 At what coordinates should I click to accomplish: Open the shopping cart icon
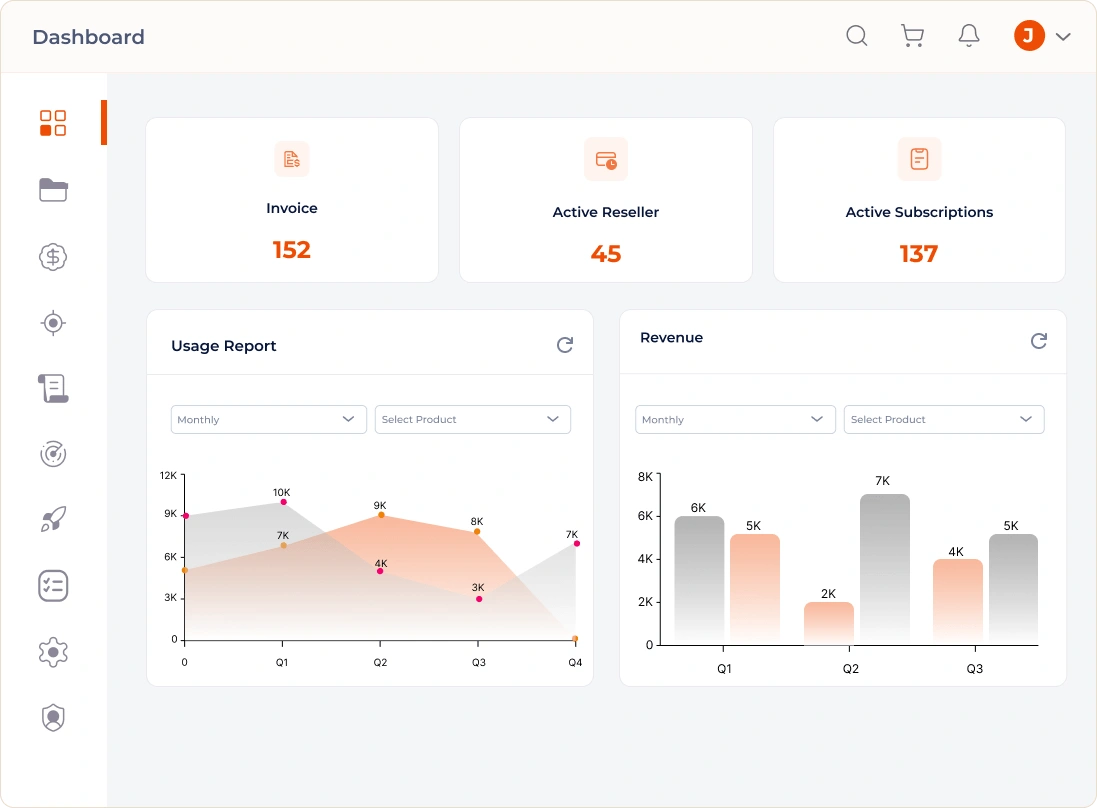tap(912, 36)
